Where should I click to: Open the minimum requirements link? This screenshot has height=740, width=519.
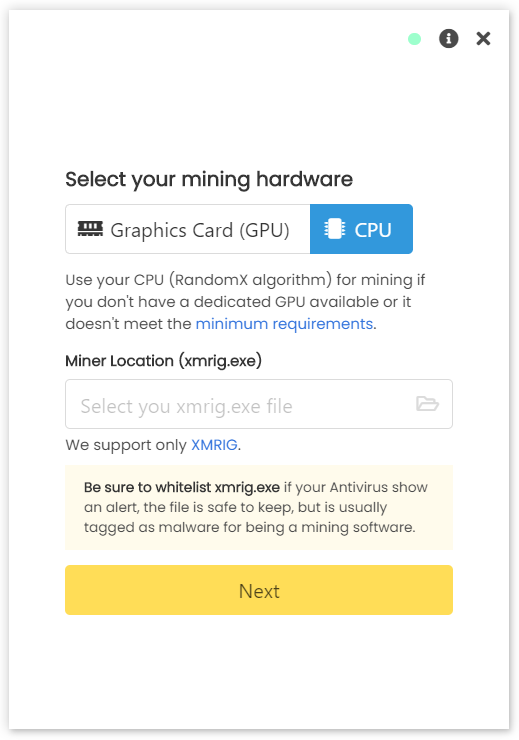284,324
